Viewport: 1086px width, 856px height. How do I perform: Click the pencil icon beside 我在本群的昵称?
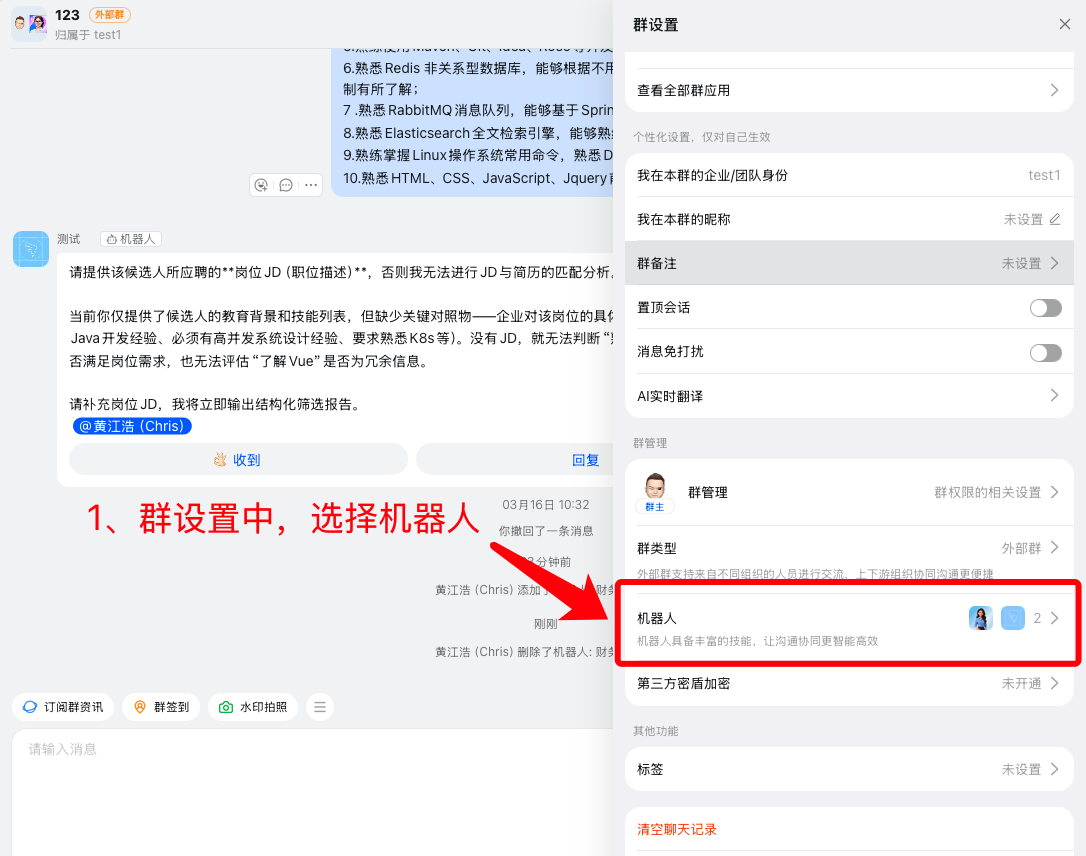1054,219
